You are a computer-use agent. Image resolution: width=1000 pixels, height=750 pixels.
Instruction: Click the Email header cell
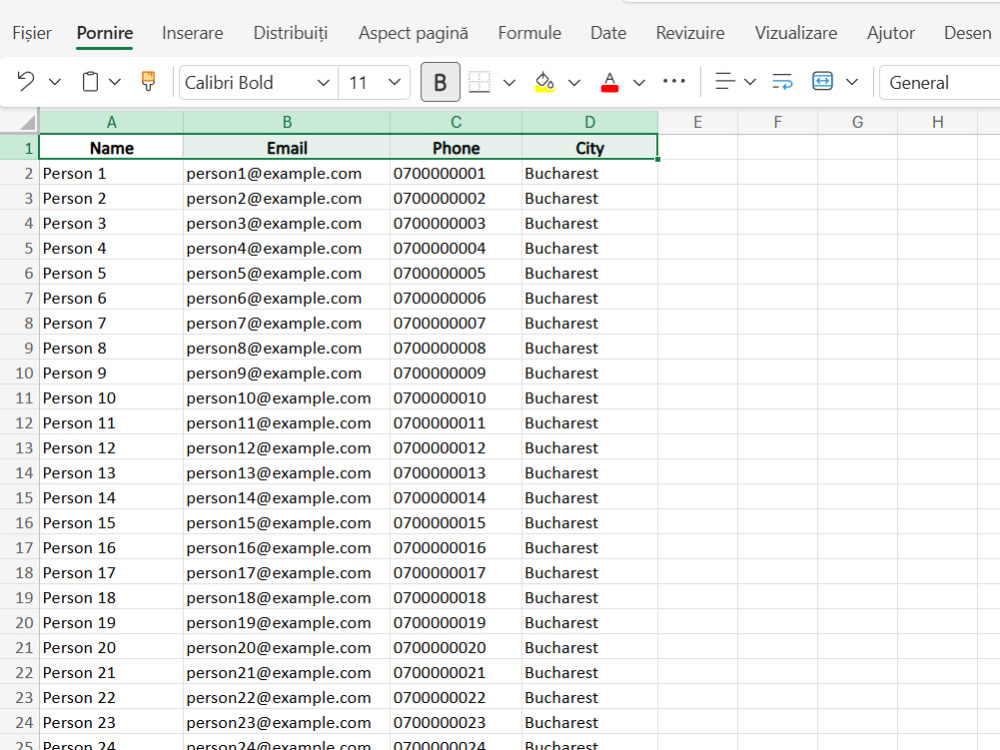click(x=287, y=148)
